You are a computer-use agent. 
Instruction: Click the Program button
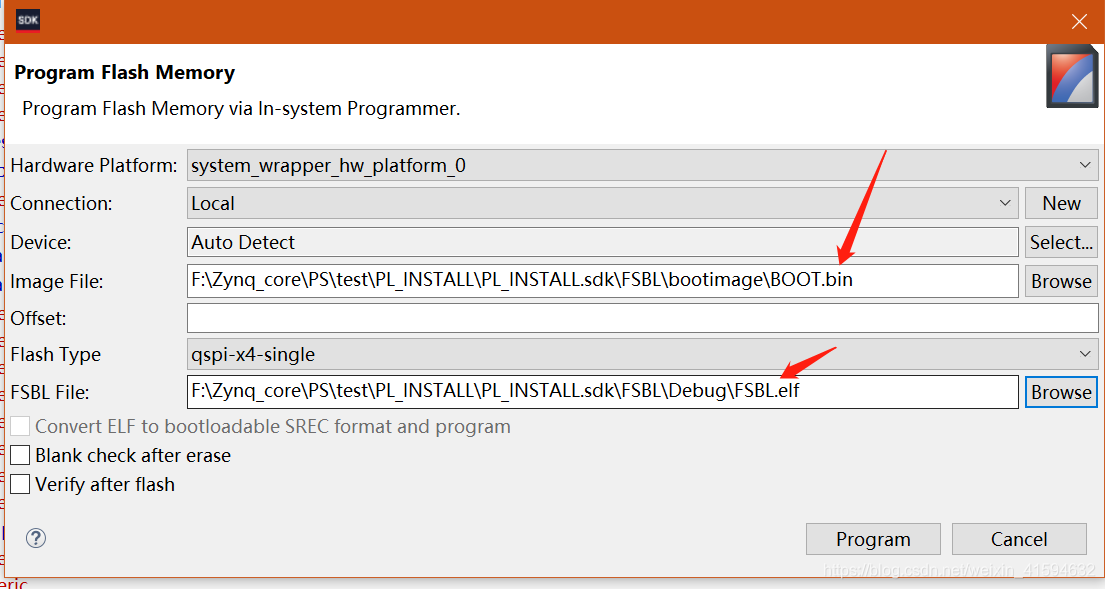pyautogui.click(x=873, y=539)
